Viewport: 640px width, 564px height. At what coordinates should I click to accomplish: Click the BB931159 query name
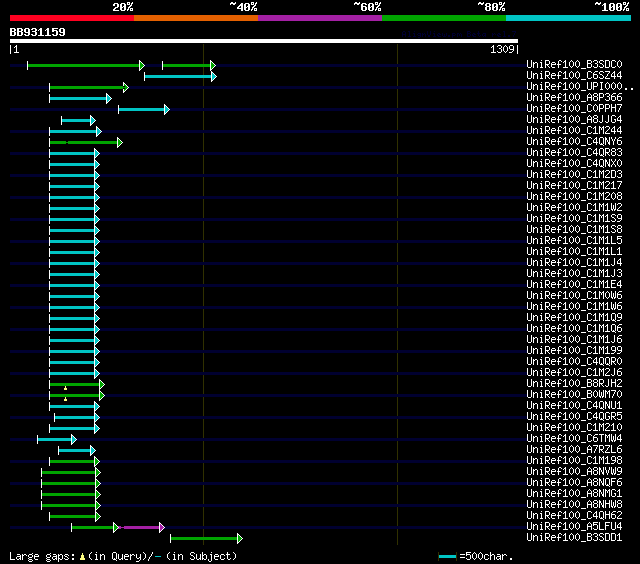click(x=37, y=32)
